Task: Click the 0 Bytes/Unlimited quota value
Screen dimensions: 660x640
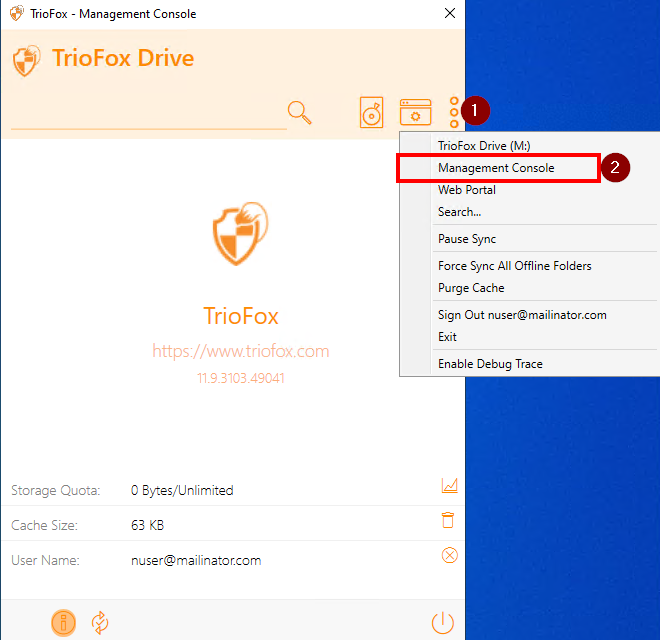Action: click(x=182, y=491)
